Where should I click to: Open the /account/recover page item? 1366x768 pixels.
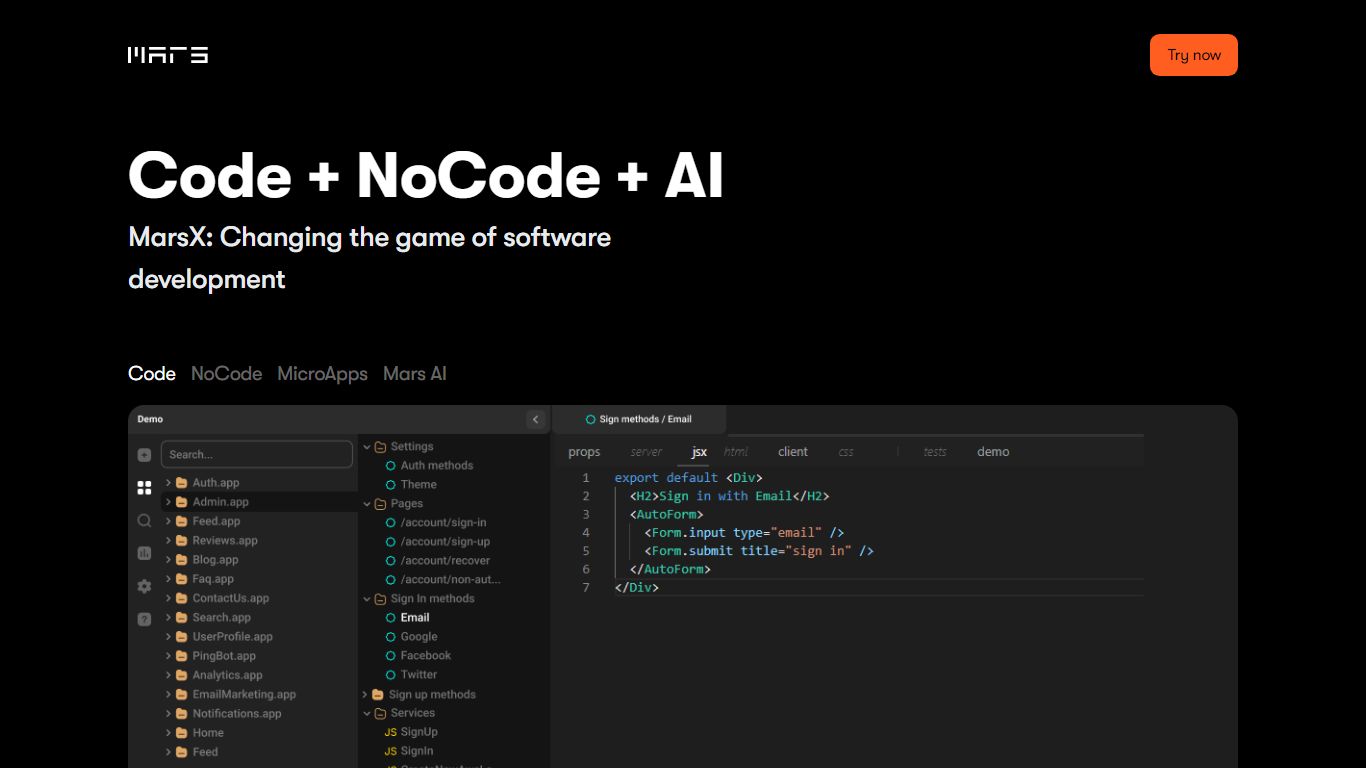[x=445, y=561]
